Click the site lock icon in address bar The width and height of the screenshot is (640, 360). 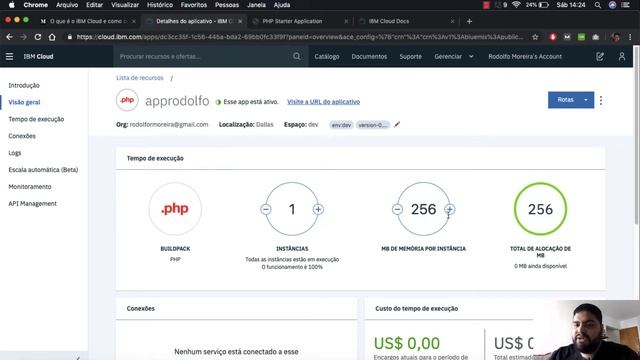click(69, 37)
